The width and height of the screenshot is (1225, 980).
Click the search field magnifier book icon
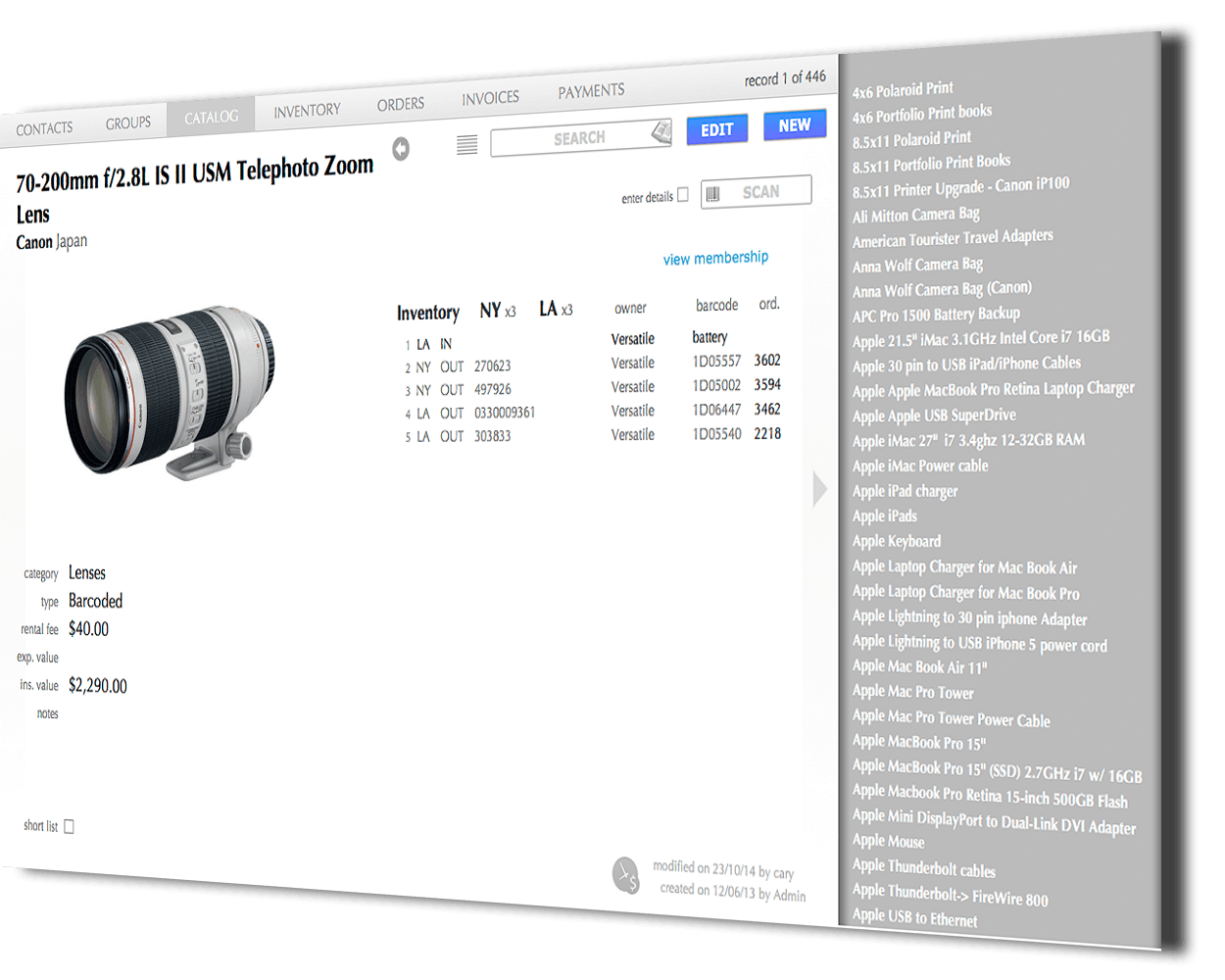click(661, 131)
